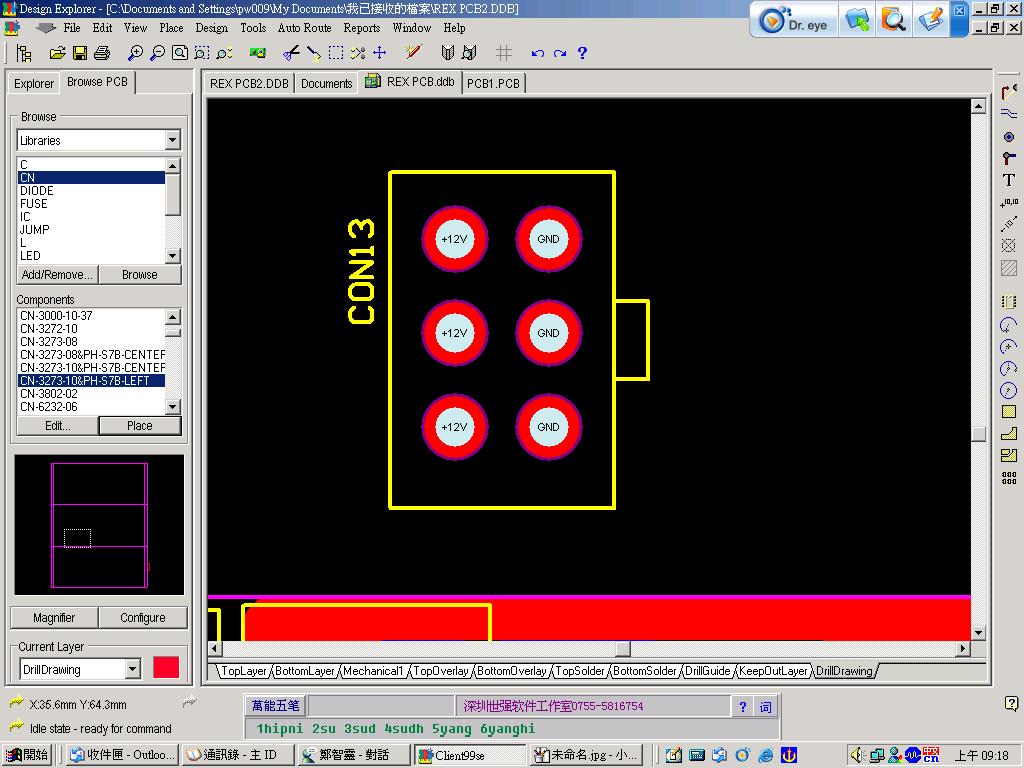Click the red current layer color swatch
The height and width of the screenshot is (768, 1024).
pyautogui.click(x=166, y=668)
